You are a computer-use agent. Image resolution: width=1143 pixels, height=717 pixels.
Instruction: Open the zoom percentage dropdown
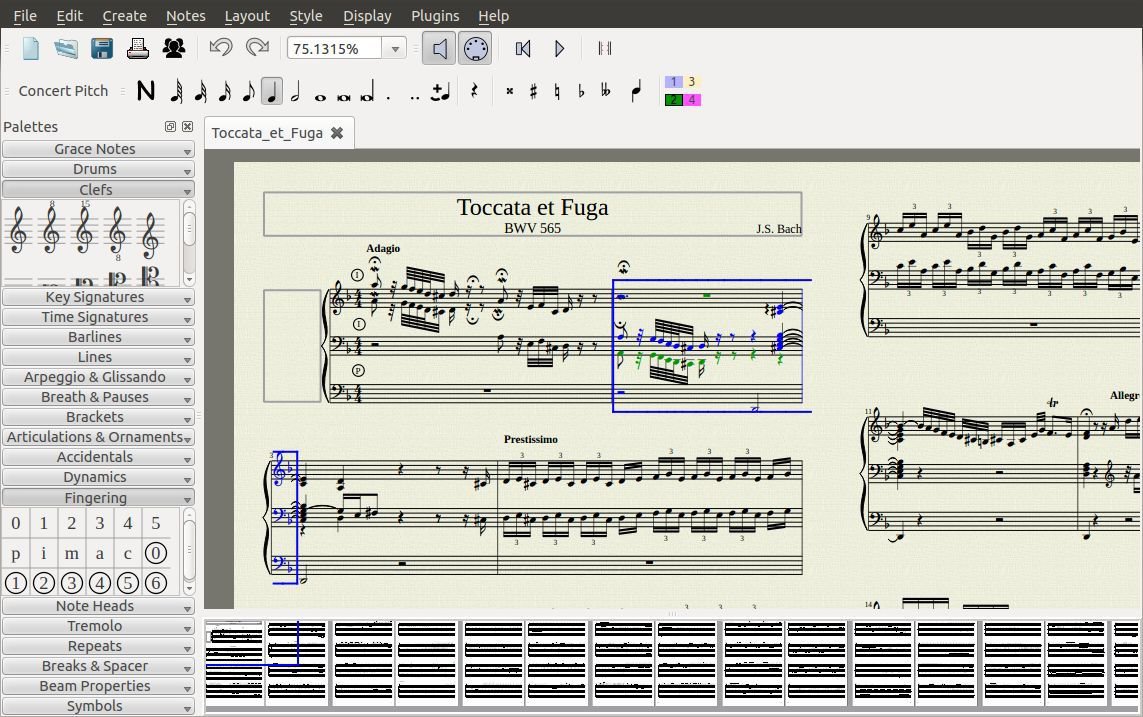tap(395, 47)
